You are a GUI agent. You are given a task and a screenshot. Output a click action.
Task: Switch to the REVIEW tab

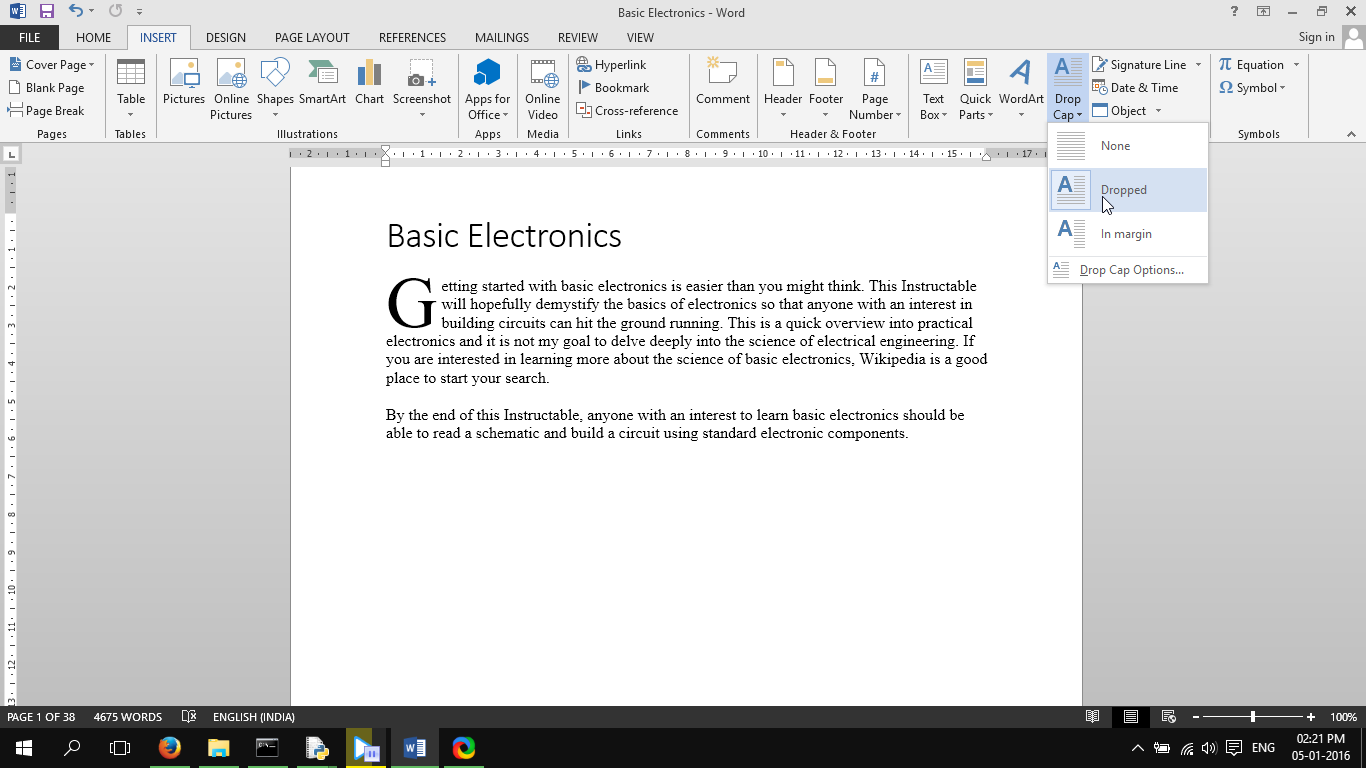pyautogui.click(x=577, y=37)
